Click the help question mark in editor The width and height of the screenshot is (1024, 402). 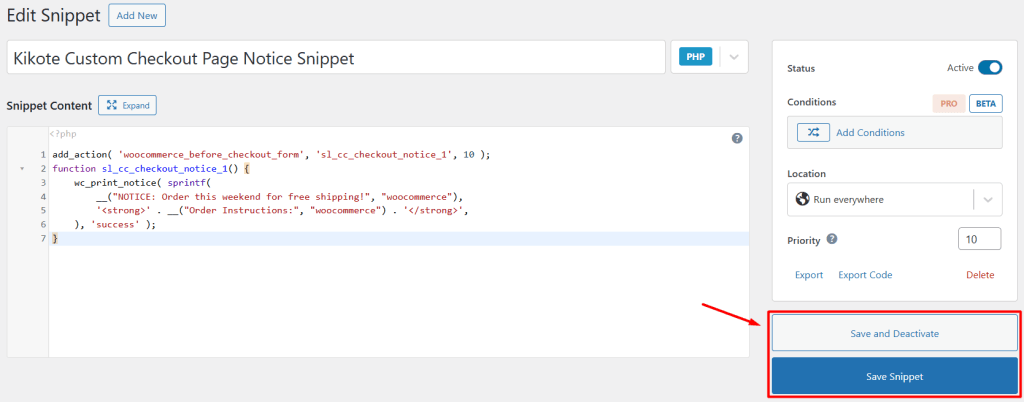point(737,139)
